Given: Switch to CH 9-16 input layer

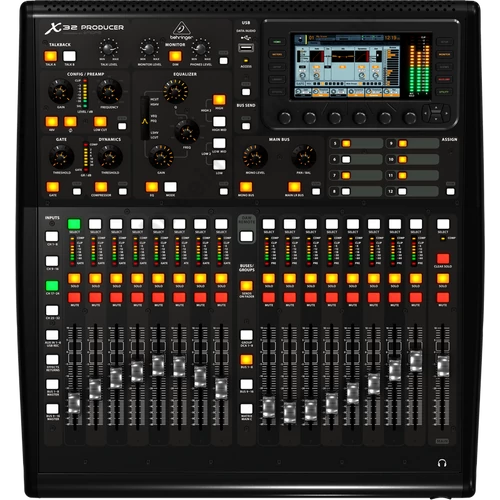Looking at the screenshot, I should [x=52, y=261].
